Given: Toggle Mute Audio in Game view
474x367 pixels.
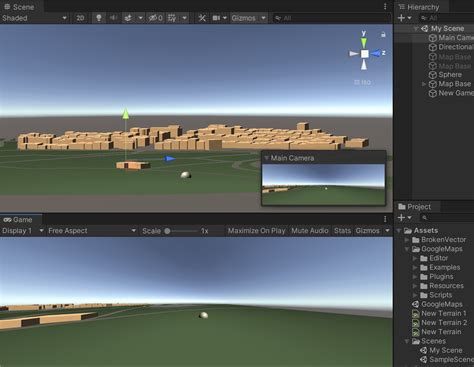Looking at the screenshot, I should (310, 231).
